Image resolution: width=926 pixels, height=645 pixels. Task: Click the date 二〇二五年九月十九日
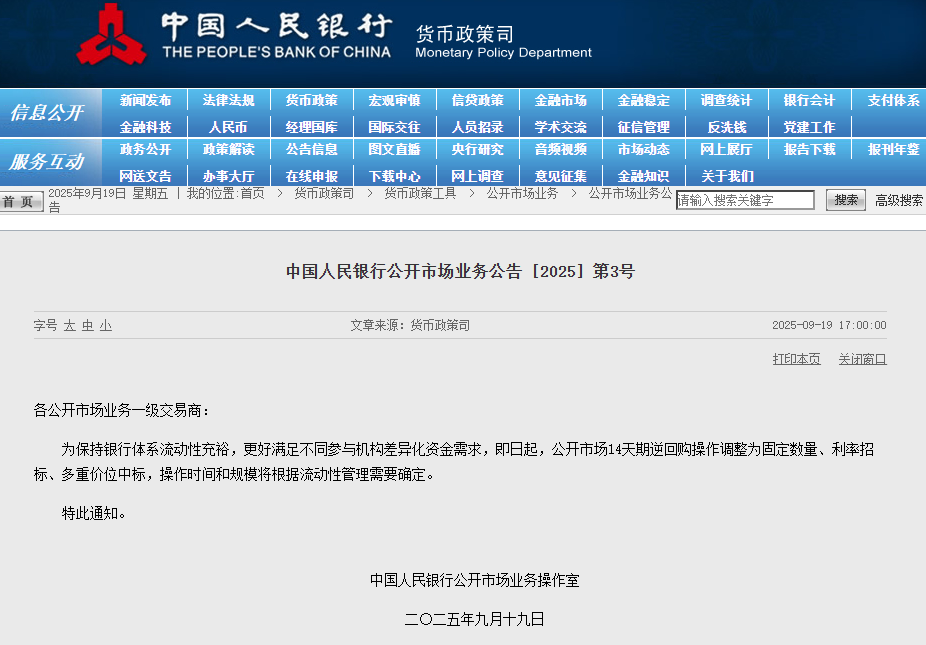tap(474, 619)
